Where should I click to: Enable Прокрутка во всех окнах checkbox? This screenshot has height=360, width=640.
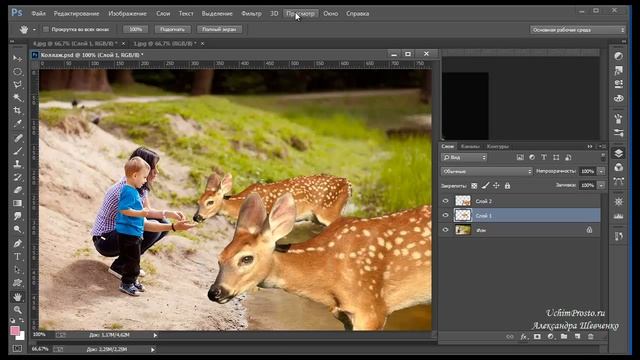(x=46, y=29)
